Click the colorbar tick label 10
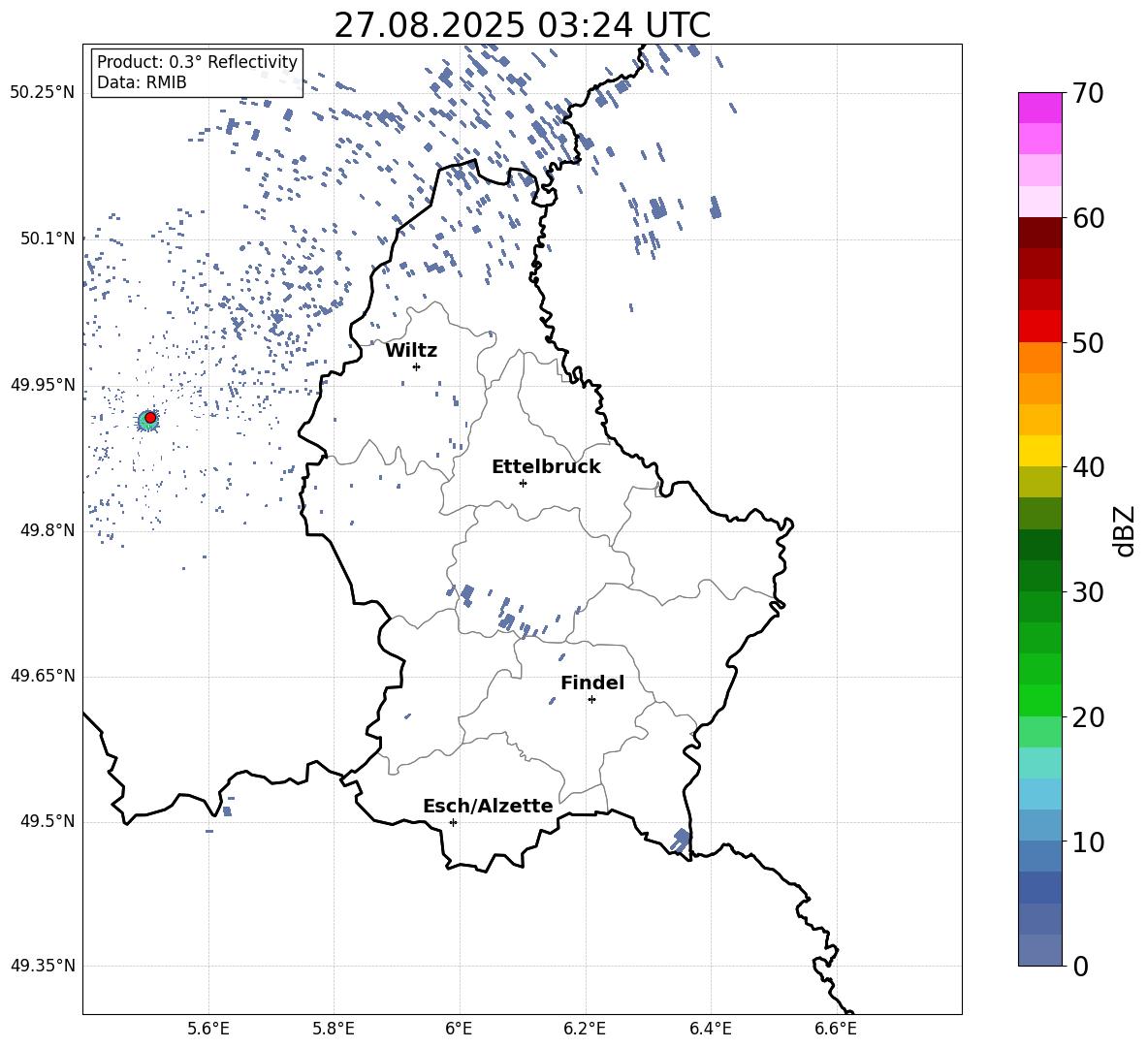1148x1048 pixels. tap(1089, 842)
